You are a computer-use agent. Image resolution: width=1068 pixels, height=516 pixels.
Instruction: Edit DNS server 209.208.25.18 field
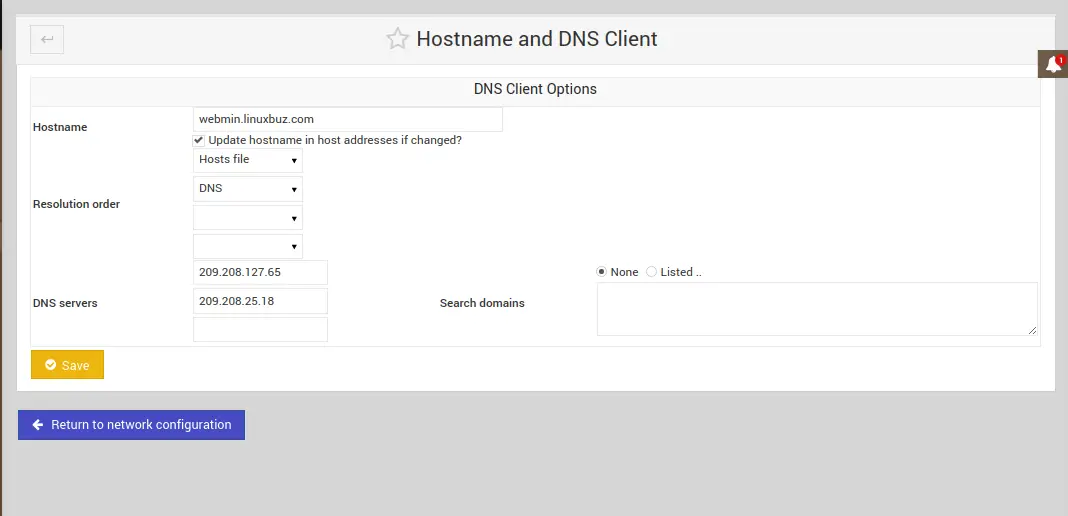[260, 301]
